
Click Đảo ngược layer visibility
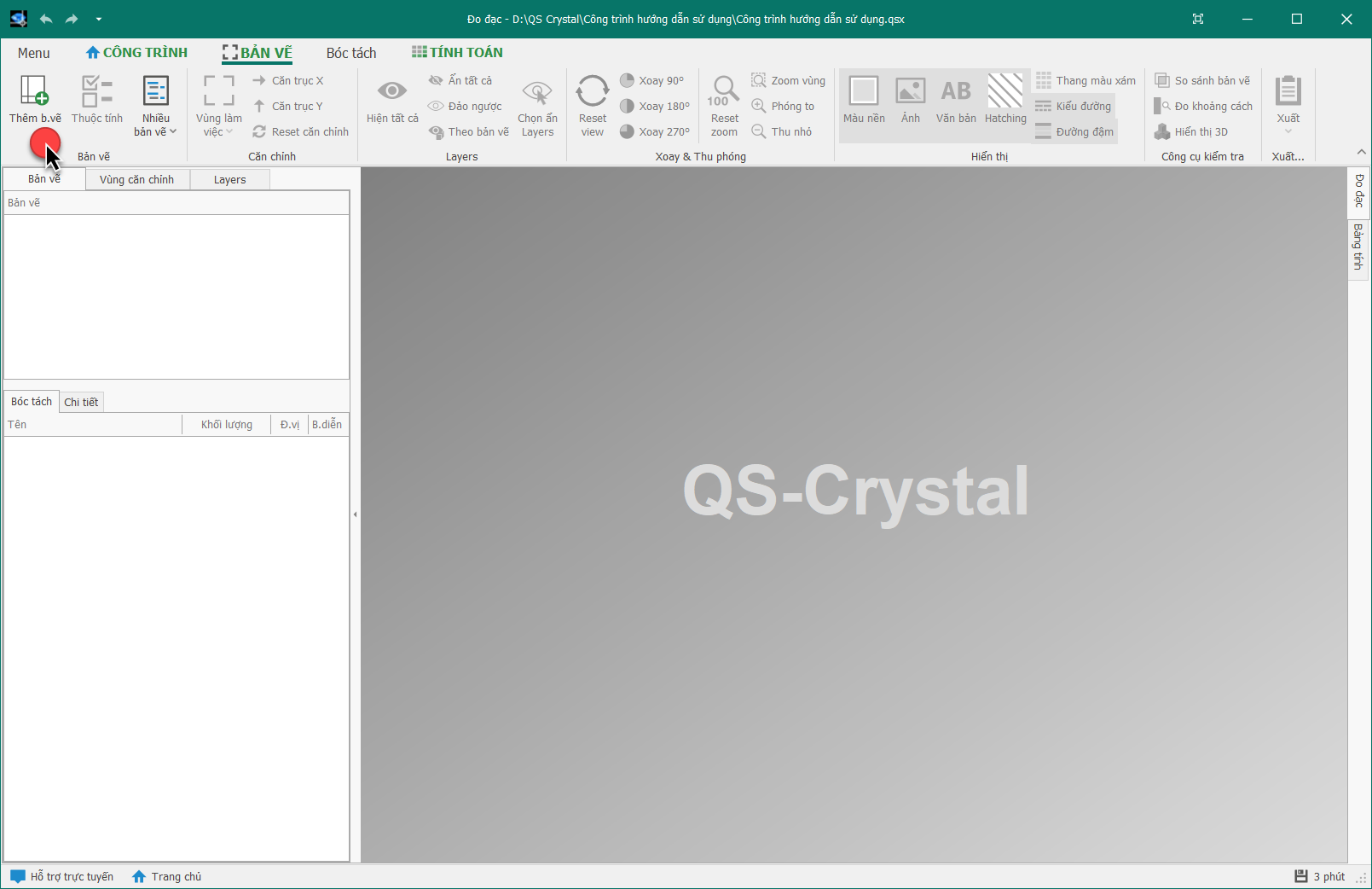[x=466, y=106]
